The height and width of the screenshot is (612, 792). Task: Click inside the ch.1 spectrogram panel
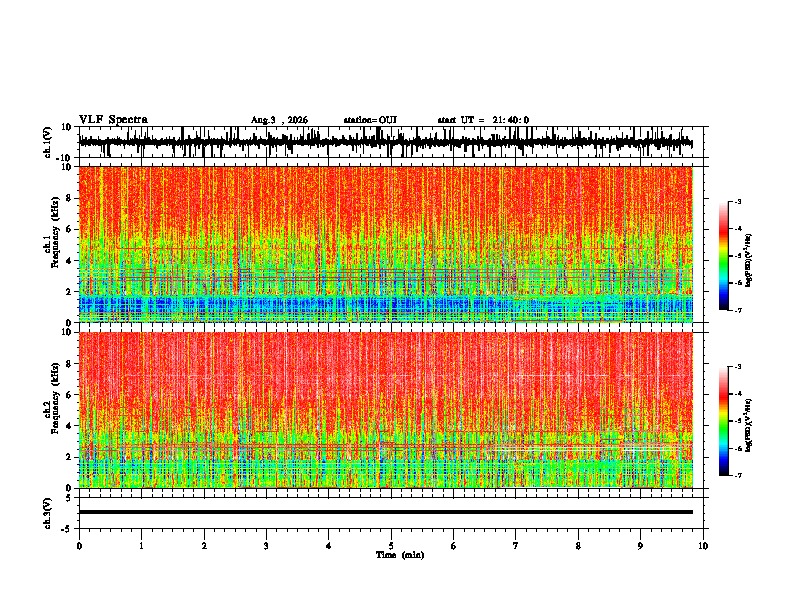coord(385,244)
